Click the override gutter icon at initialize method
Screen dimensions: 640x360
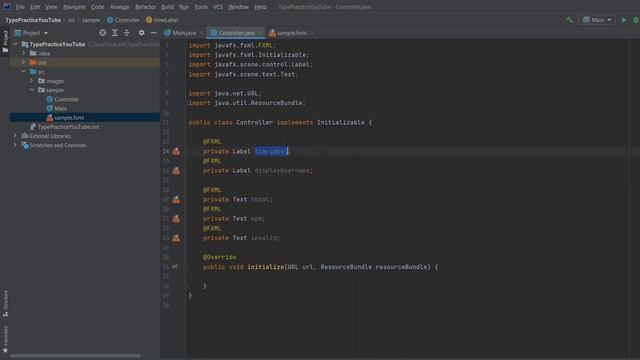tap(175, 267)
